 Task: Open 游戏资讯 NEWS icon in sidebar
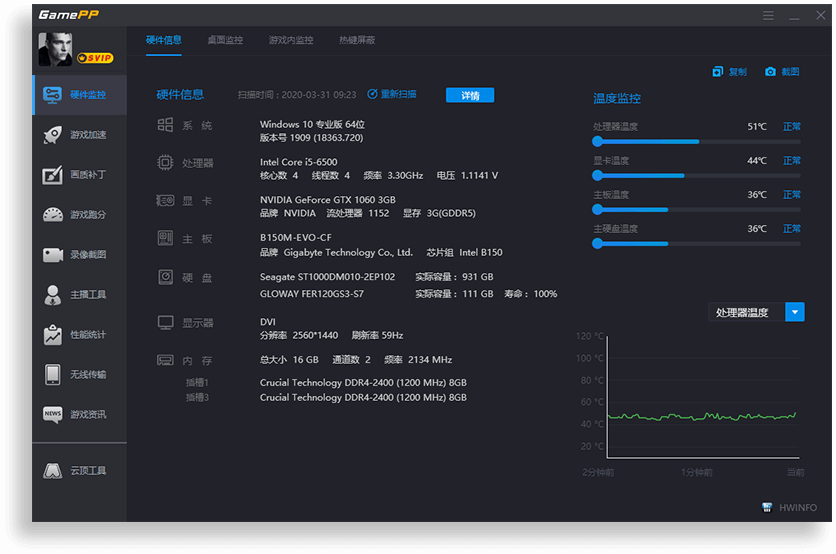(x=52, y=414)
